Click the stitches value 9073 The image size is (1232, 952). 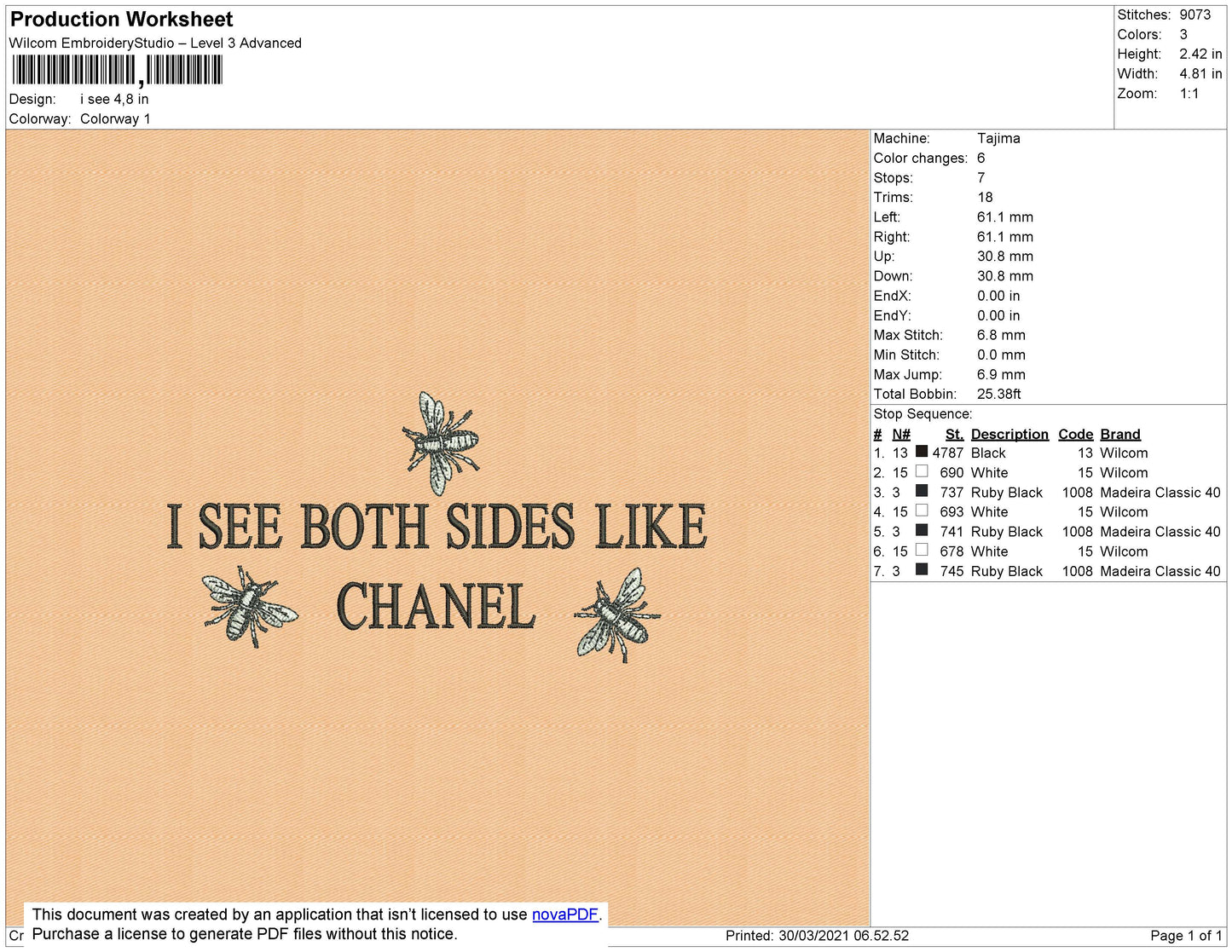coord(1195,15)
